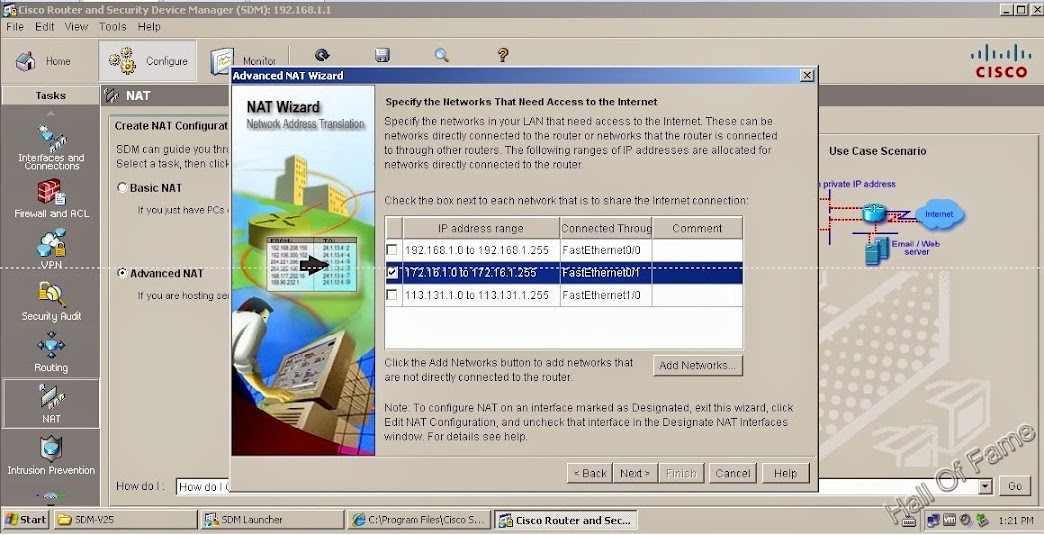Check the 113.131.1.0 network checkbox
Screen dimensions: 1044x535
coord(392,295)
